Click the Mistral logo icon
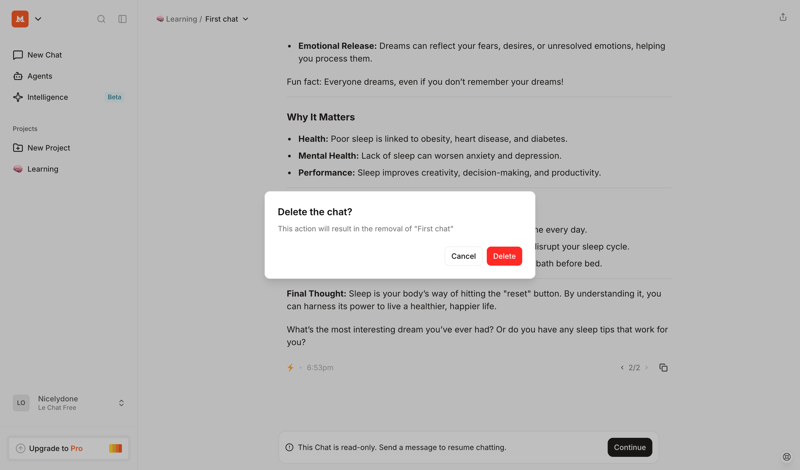The image size is (800, 470). tap(20, 19)
